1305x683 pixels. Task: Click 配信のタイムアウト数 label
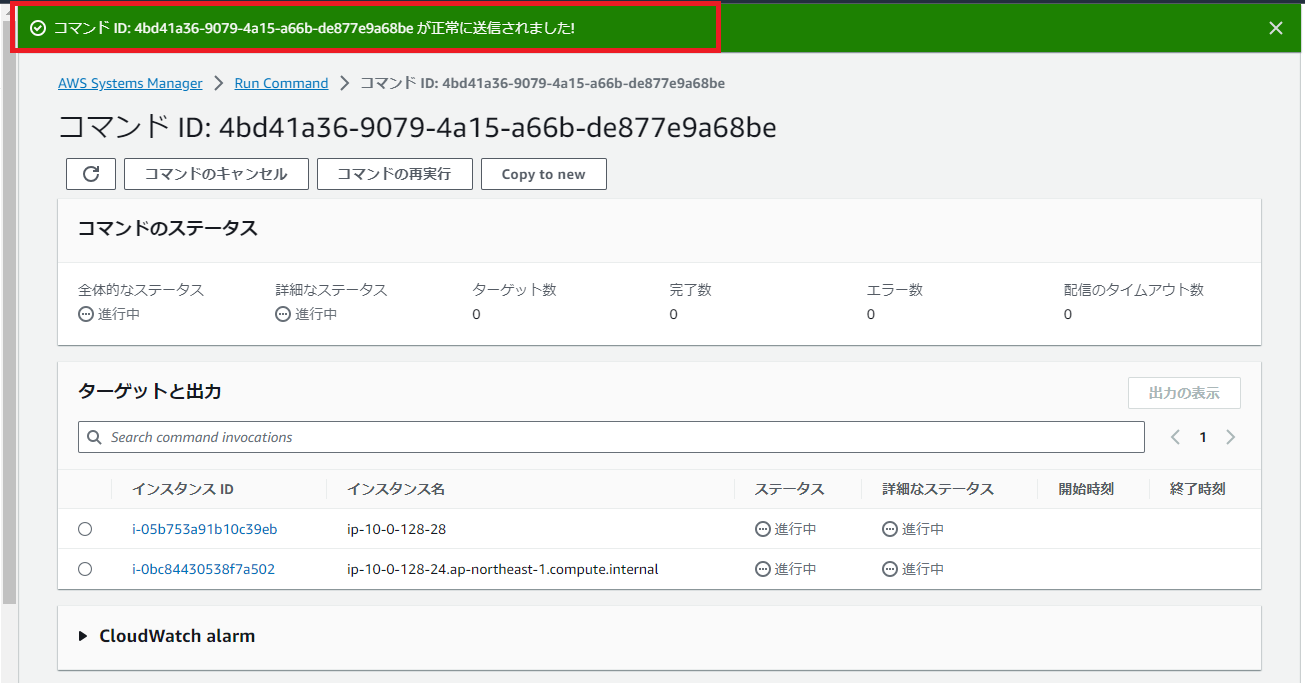(x=1134, y=290)
